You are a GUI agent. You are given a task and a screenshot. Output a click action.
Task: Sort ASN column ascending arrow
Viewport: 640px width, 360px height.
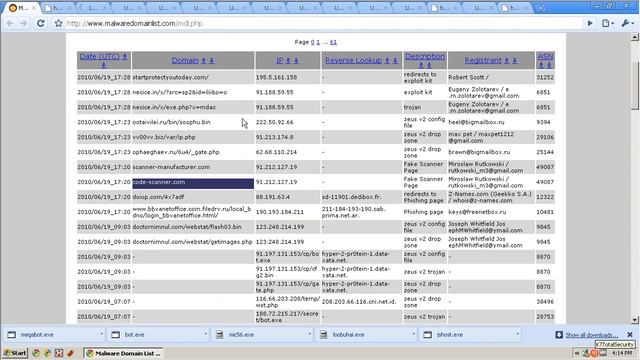pyautogui.click(x=541, y=65)
